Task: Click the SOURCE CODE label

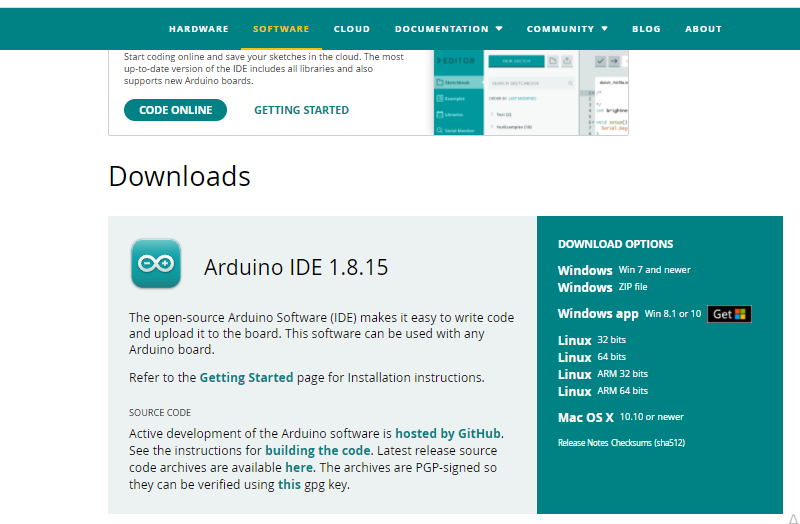Action: pyautogui.click(x=160, y=412)
